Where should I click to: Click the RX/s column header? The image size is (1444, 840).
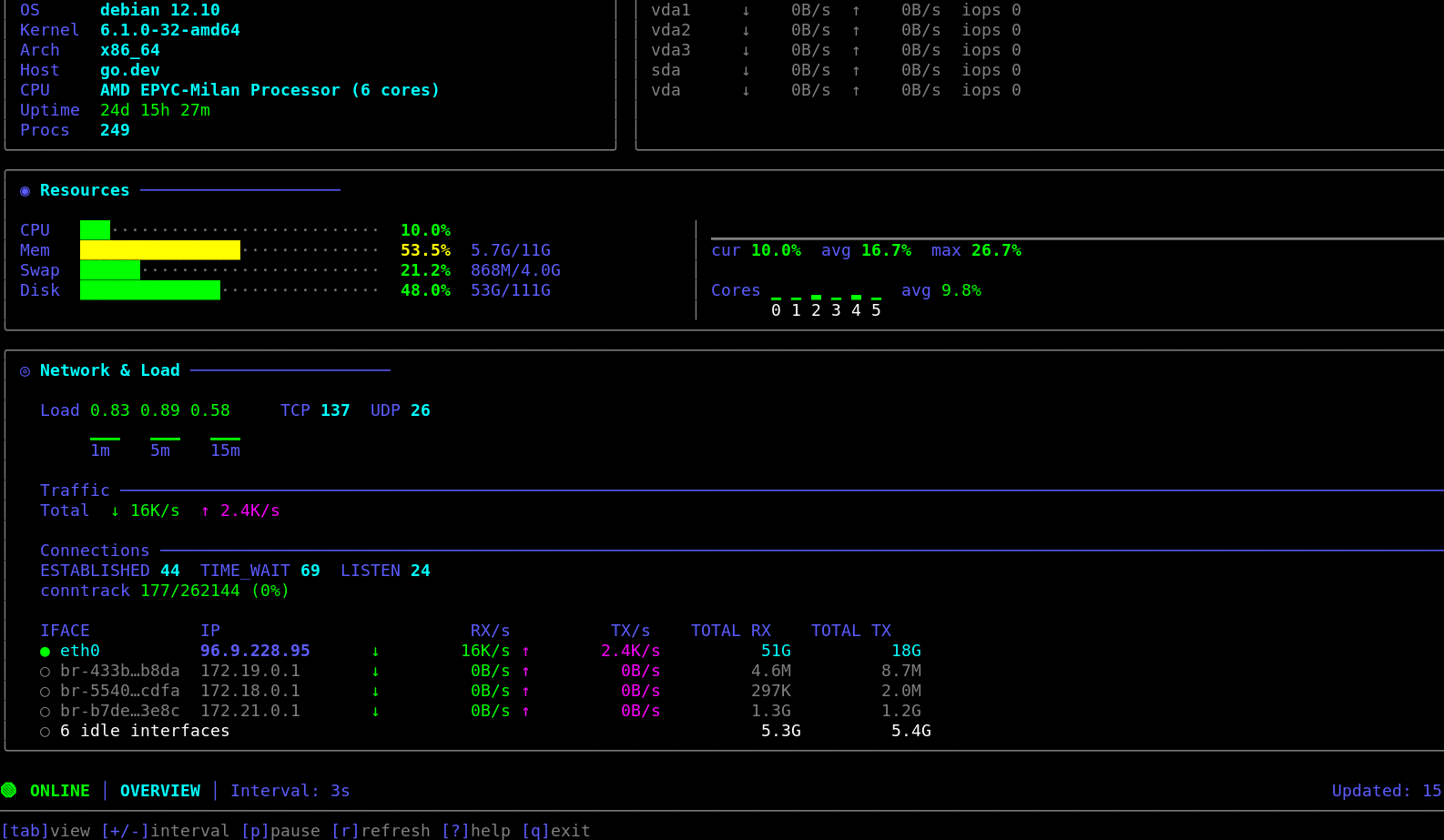click(x=491, y=631)
